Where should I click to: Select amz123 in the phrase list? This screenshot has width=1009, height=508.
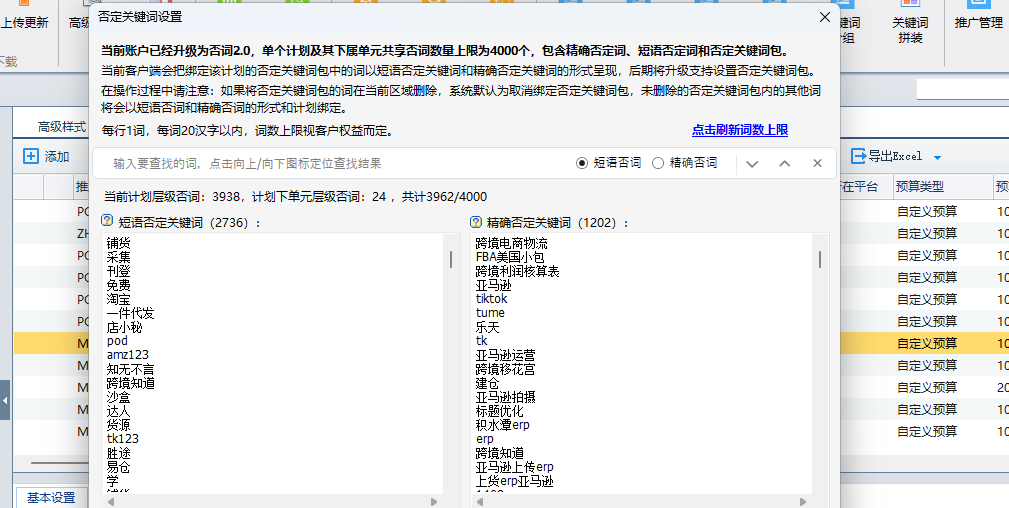127,355
